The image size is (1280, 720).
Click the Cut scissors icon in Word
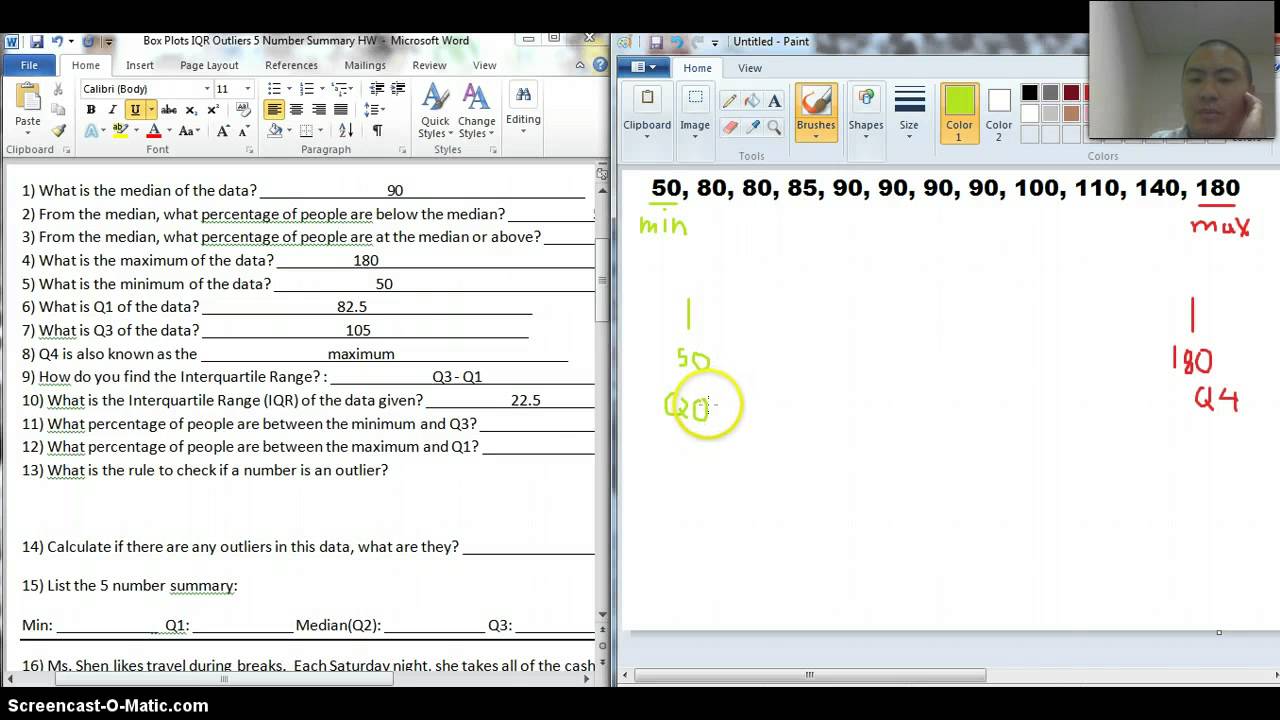point(58,89)
